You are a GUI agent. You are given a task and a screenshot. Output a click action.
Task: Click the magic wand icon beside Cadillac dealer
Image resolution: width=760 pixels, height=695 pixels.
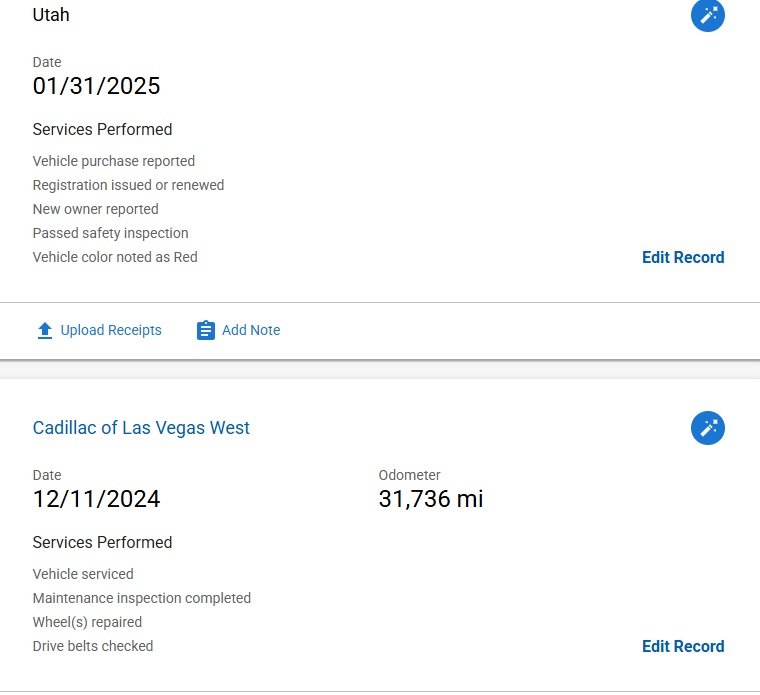[x=708, y=428]
